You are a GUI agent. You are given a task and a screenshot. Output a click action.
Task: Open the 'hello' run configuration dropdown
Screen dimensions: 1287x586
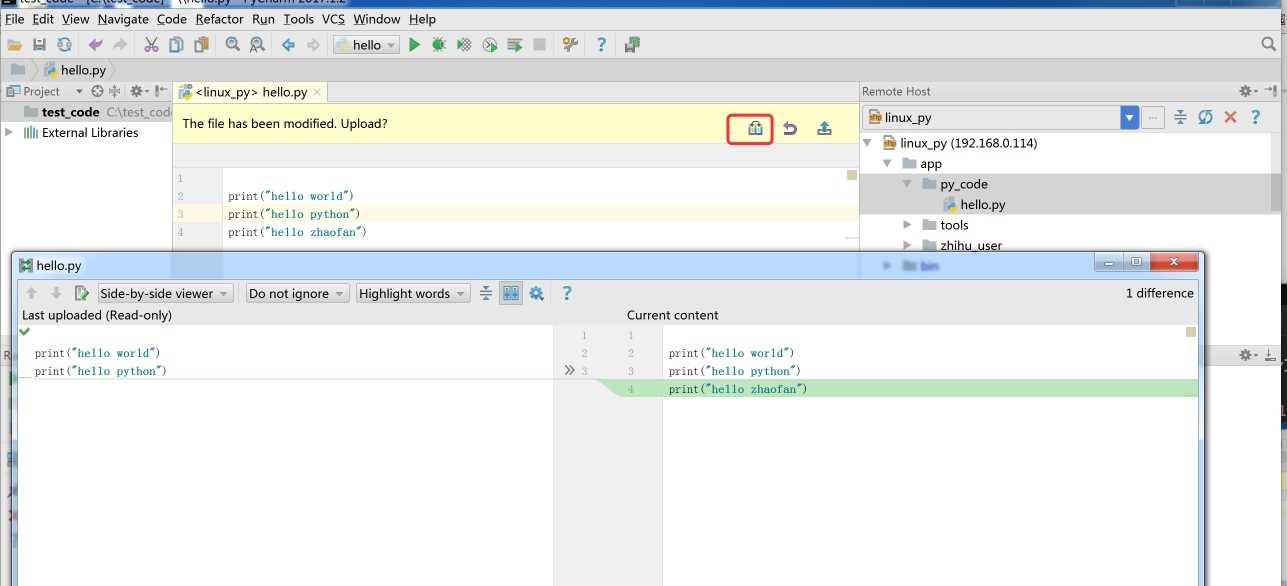pos(366,45)
